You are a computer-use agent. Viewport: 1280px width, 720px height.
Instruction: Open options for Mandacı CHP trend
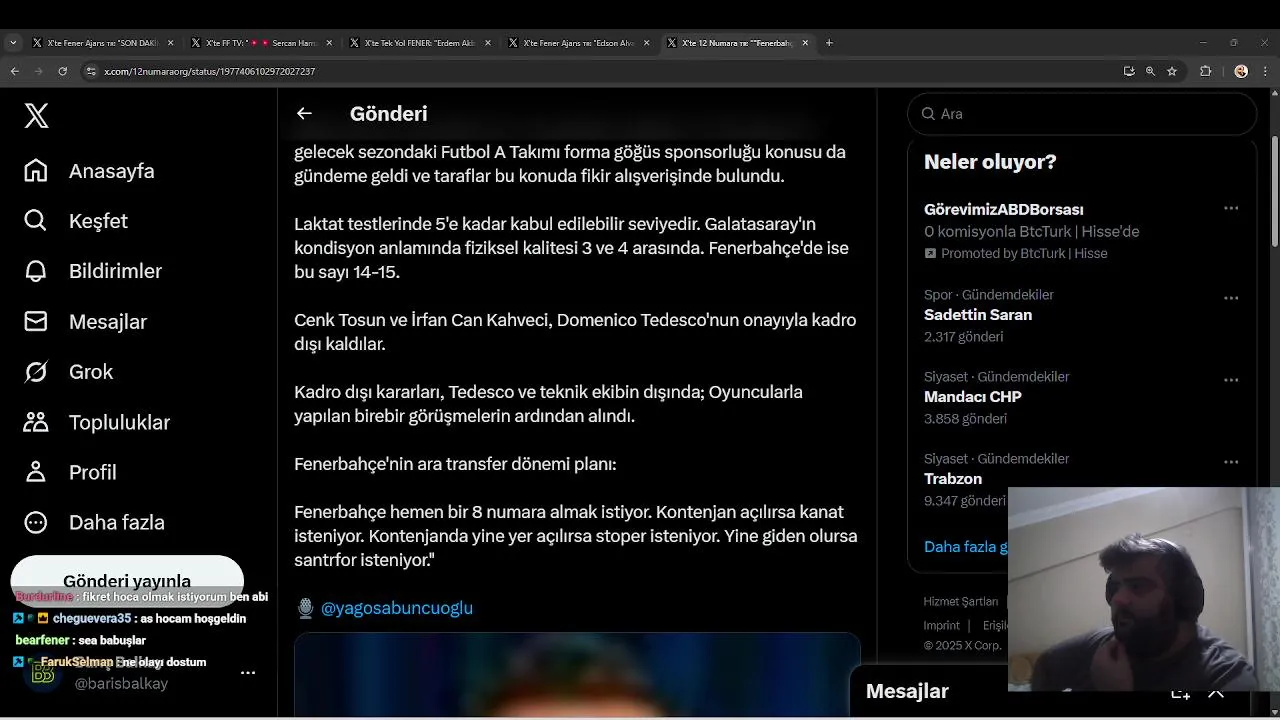[1231, 380]
